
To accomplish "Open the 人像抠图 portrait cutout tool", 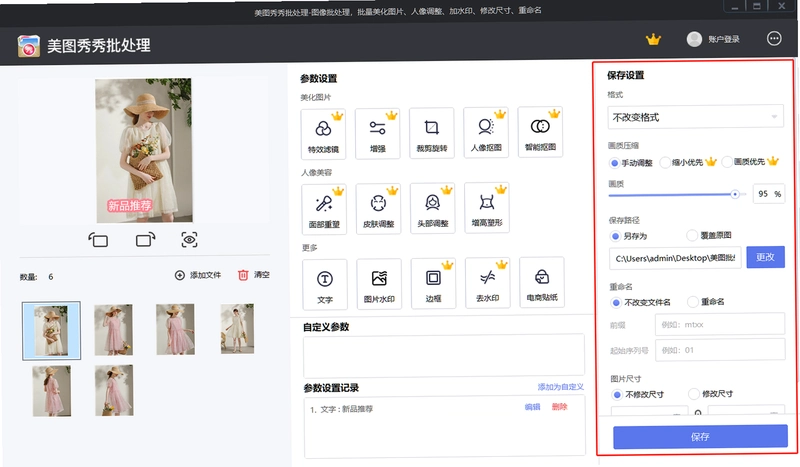I will 486,132.
